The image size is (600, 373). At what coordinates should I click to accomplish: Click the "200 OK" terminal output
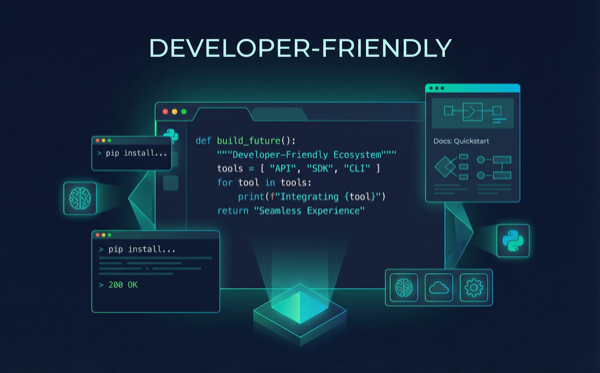point(123,285)
